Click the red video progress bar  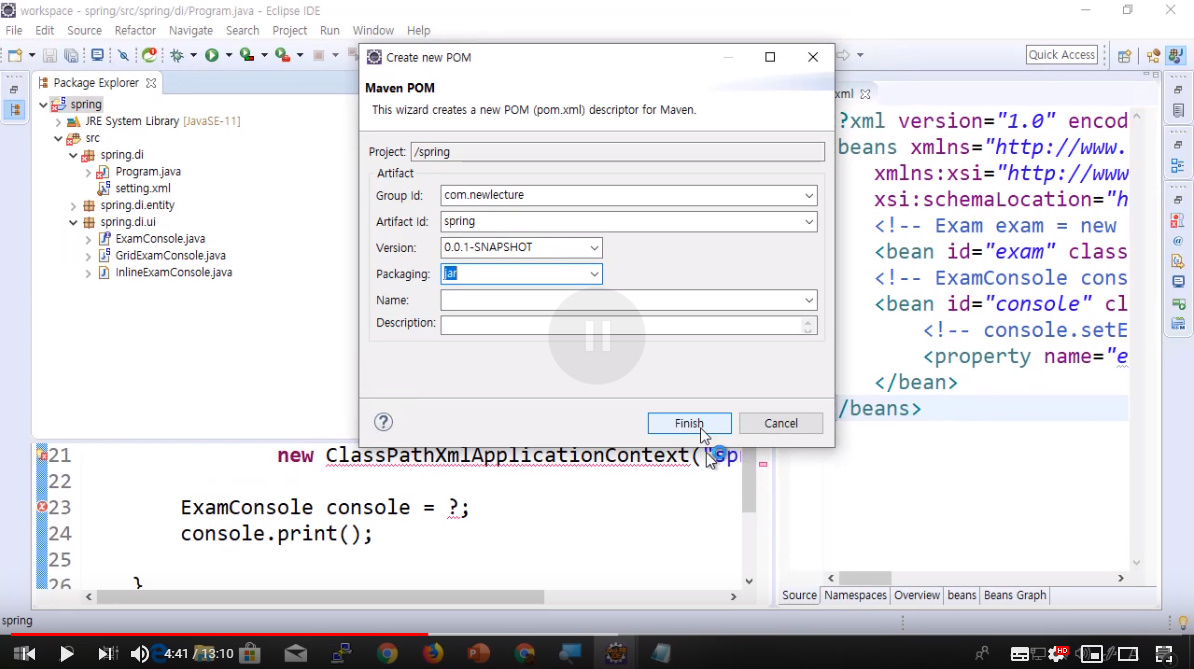point(214,633)
